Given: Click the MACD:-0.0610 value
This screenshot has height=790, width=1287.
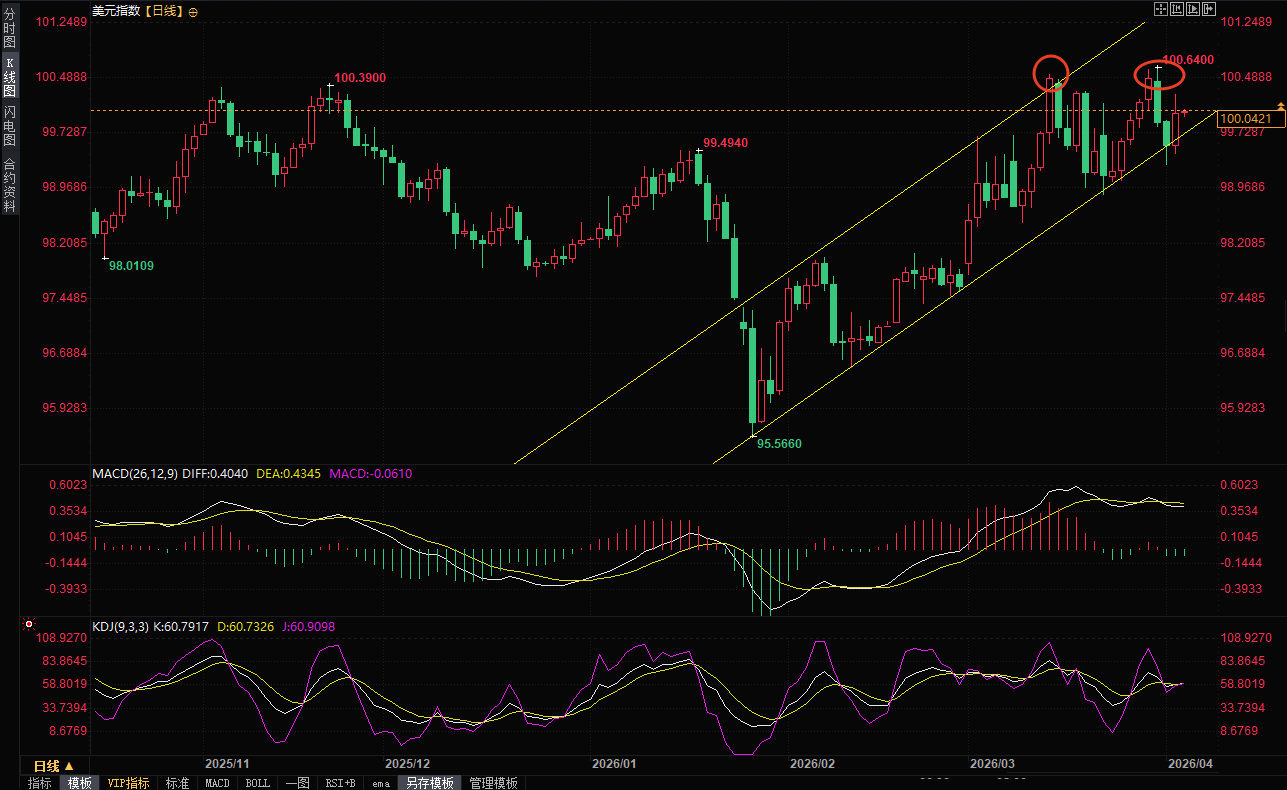Looking at the screenshot, I should (x=370, y=473).
